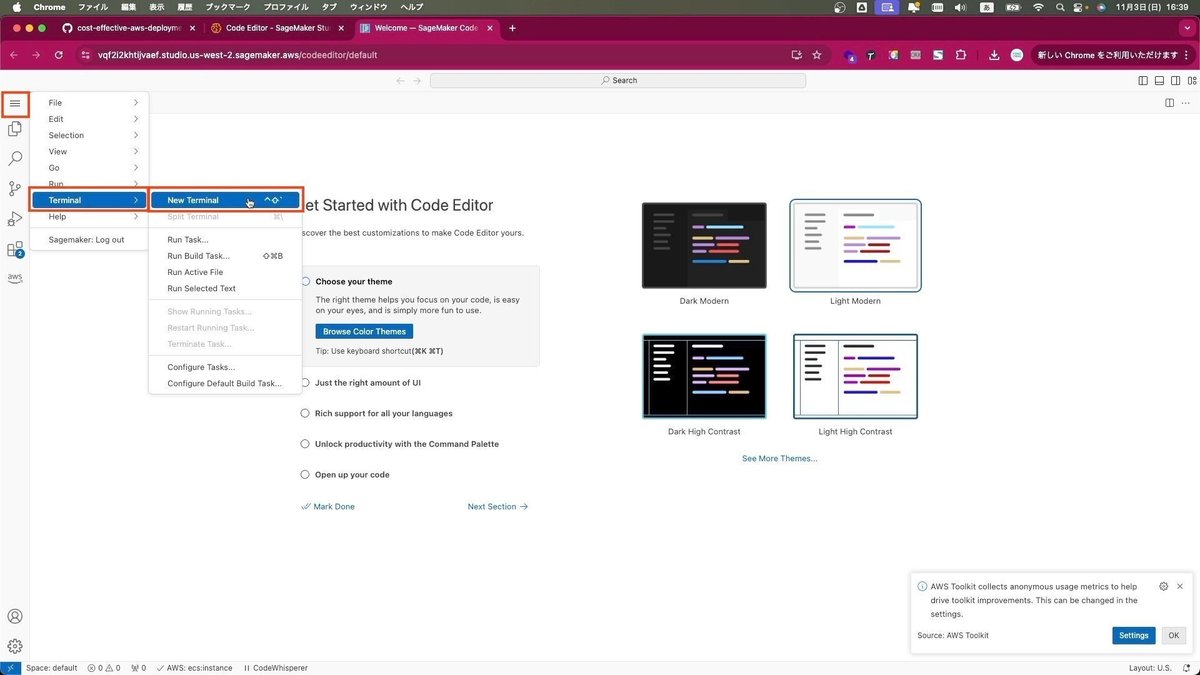
Task: Click Browse Color Themes button
Action: tap(364, 331)
